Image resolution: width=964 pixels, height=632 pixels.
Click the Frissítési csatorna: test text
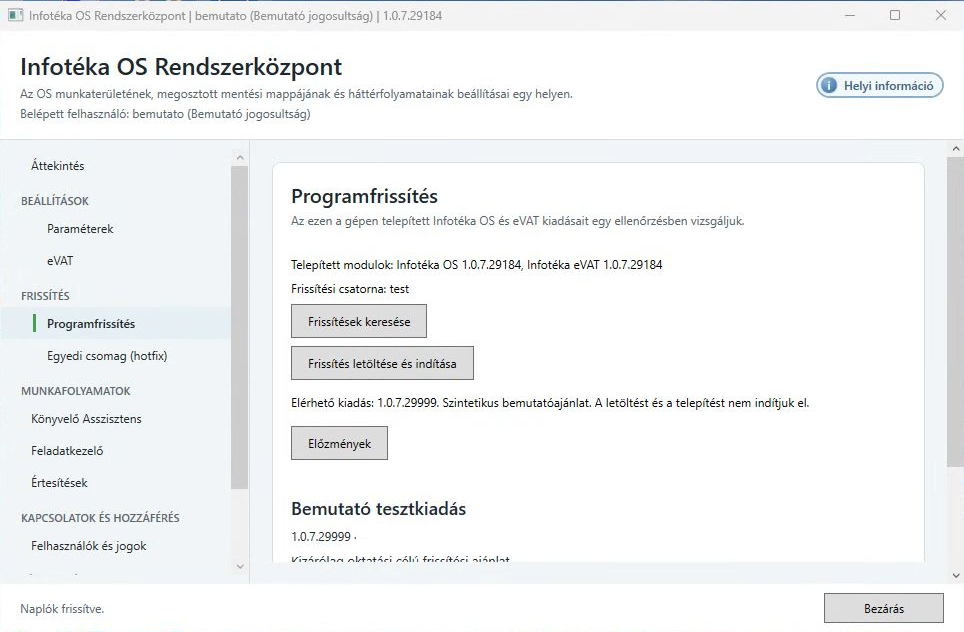click(x=350, y=289)
